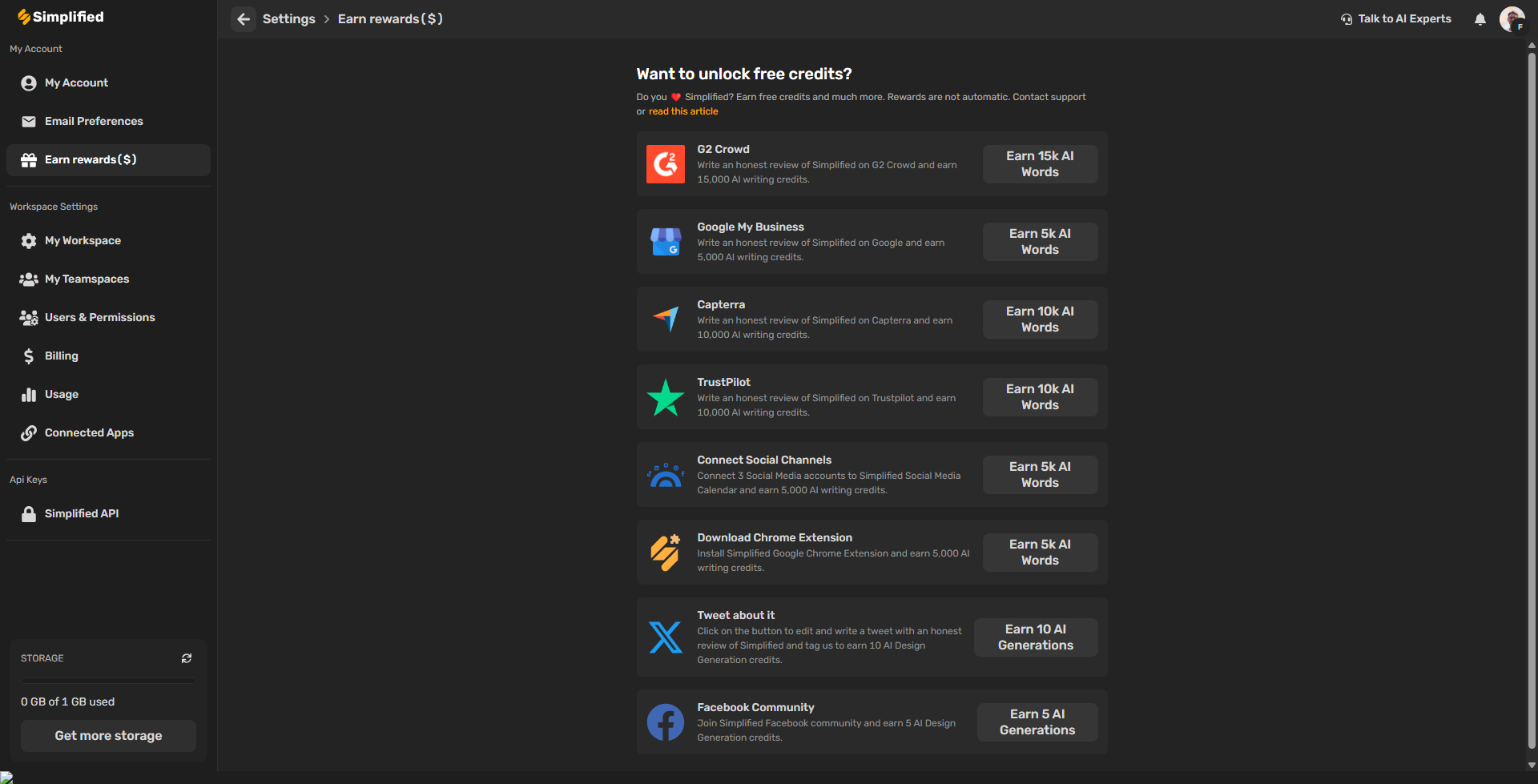Click Earn rewards($) in the breadcrumb
1538x784 pixels.
tap(390, 19)
